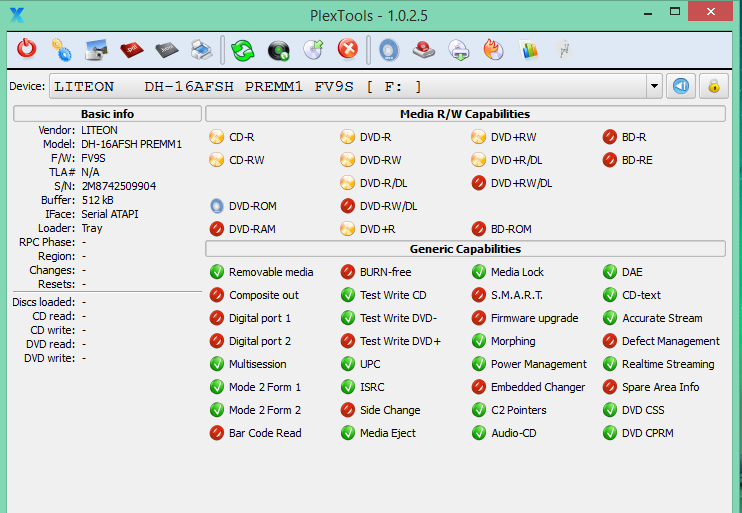Click the grayed-out pi icon in the toolbar
The image size is (742, 513).
(564, 50)
